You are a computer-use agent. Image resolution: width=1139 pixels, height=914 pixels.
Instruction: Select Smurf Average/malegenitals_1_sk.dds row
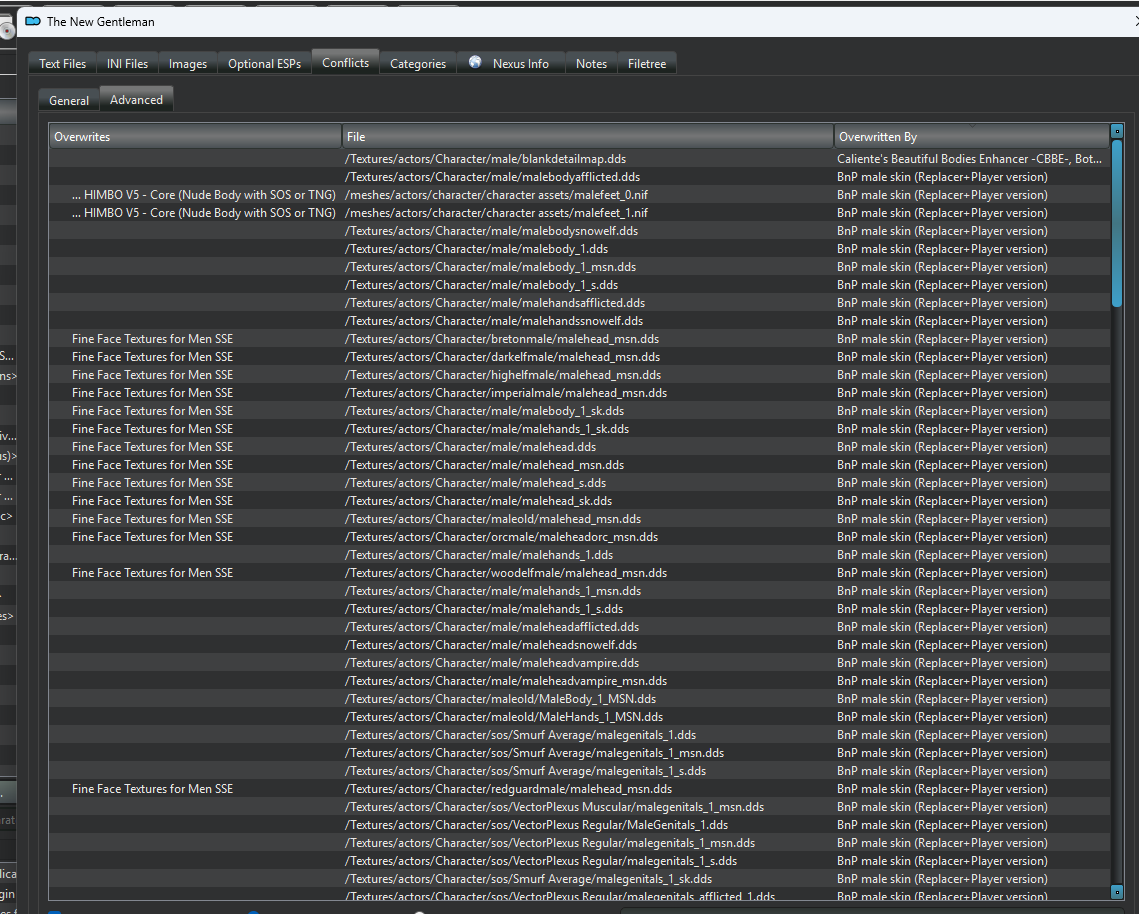(x=579, y=878)
